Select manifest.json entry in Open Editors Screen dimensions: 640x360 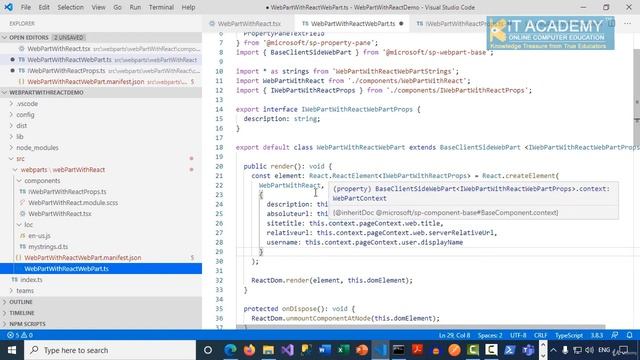click(x=86, y=82)
